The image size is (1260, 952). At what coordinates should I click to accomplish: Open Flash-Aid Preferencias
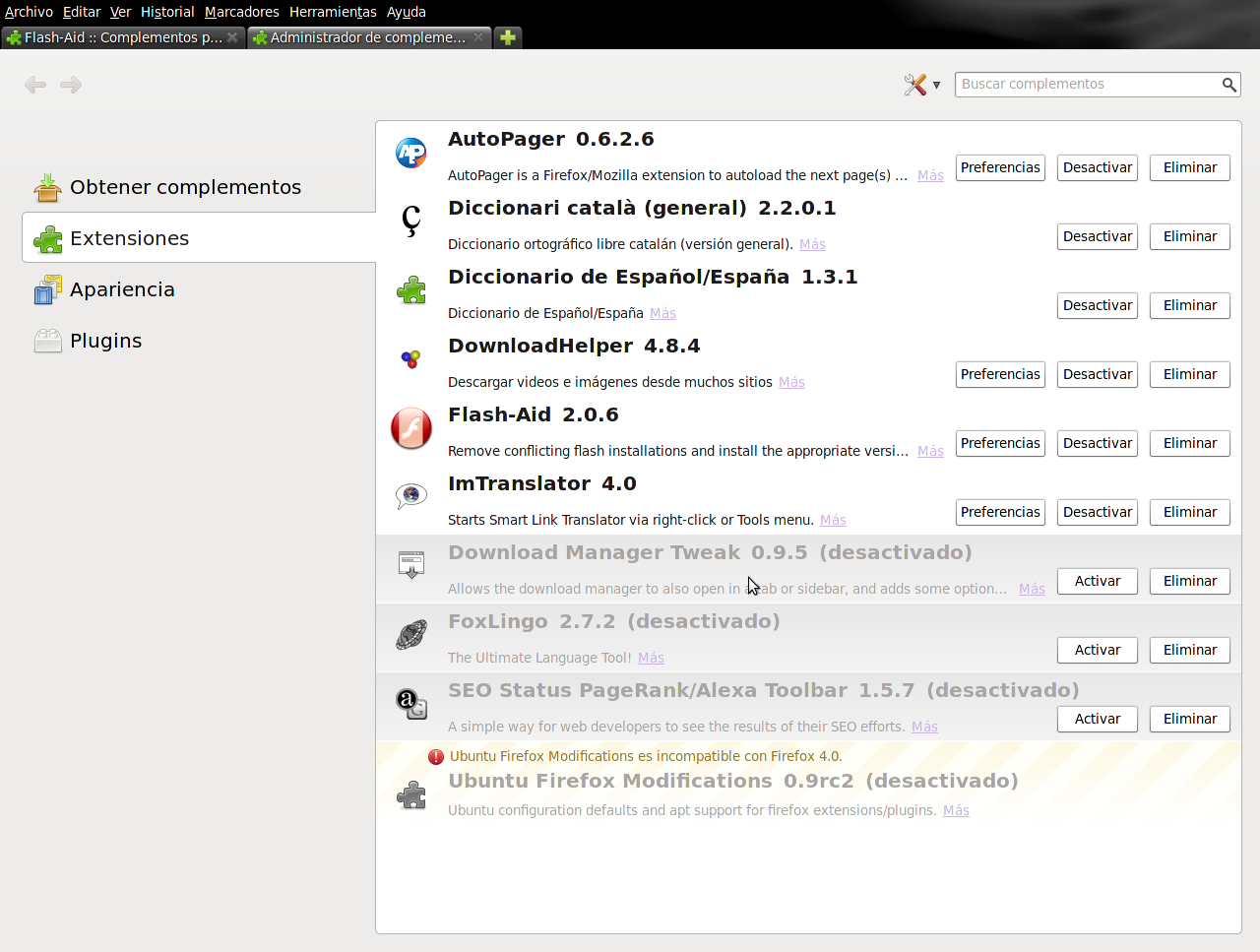[1000, 443]
